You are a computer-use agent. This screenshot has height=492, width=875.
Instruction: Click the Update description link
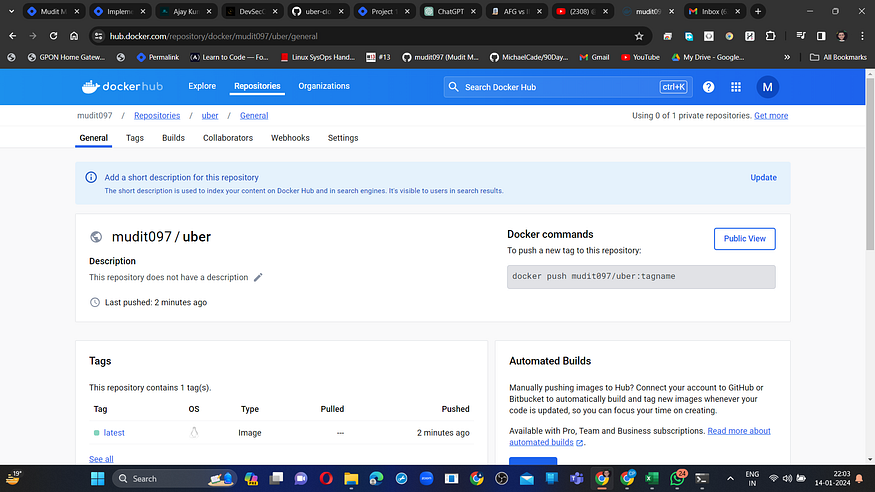[763, 177]
